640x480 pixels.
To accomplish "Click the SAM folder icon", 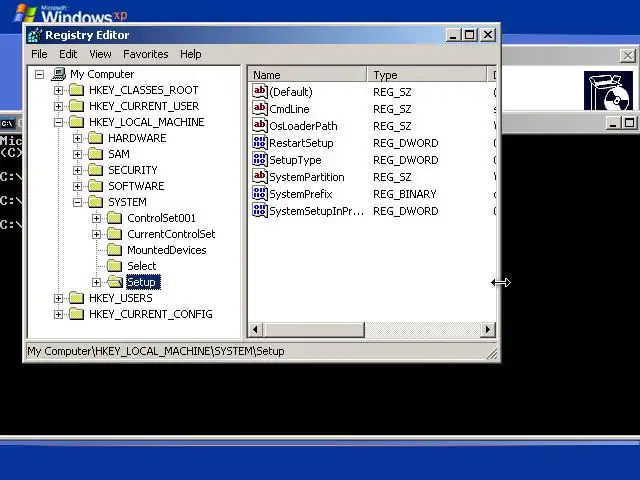I will [x=96, y=154].
